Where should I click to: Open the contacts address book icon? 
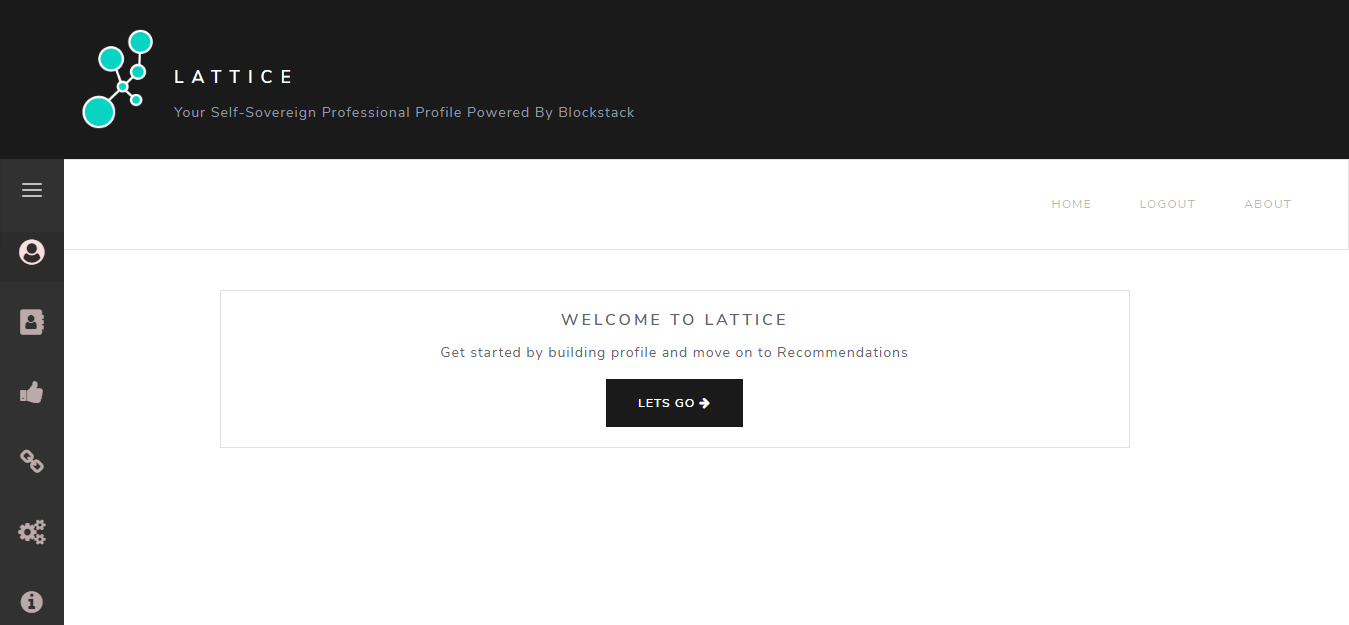tap(31, 321)
